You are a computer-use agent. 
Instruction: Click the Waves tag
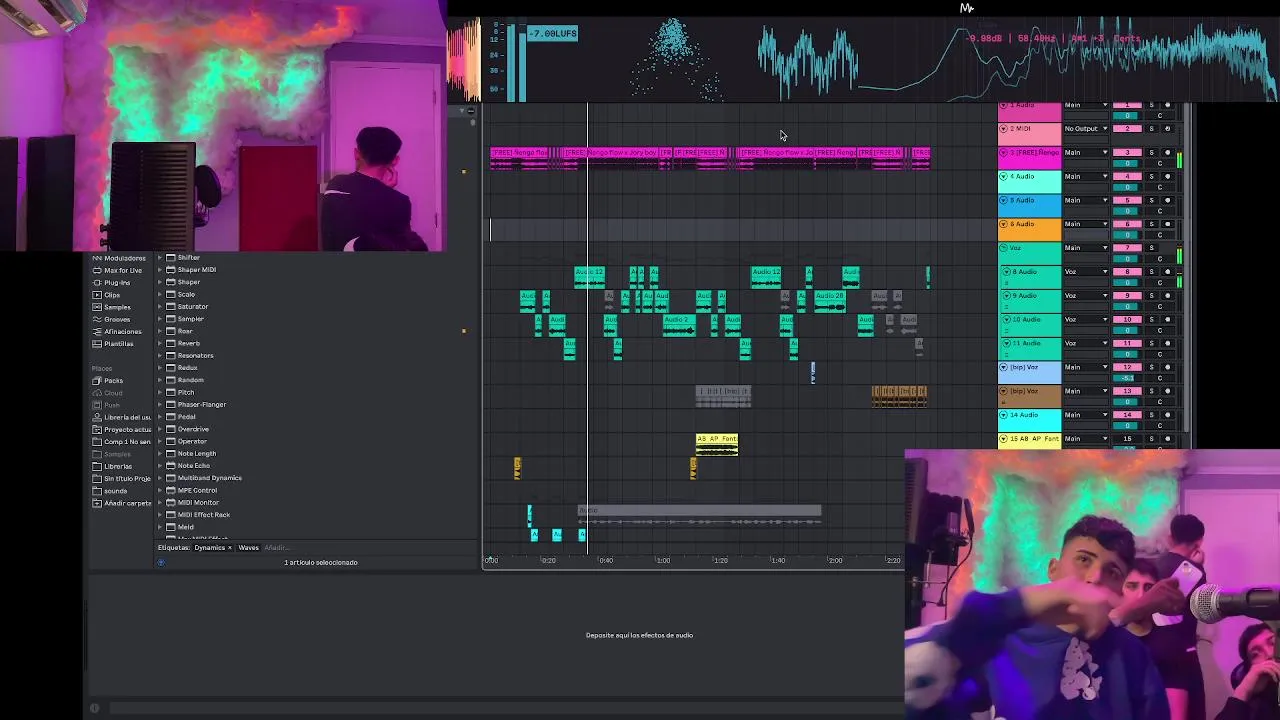click(x=248, y=547)
